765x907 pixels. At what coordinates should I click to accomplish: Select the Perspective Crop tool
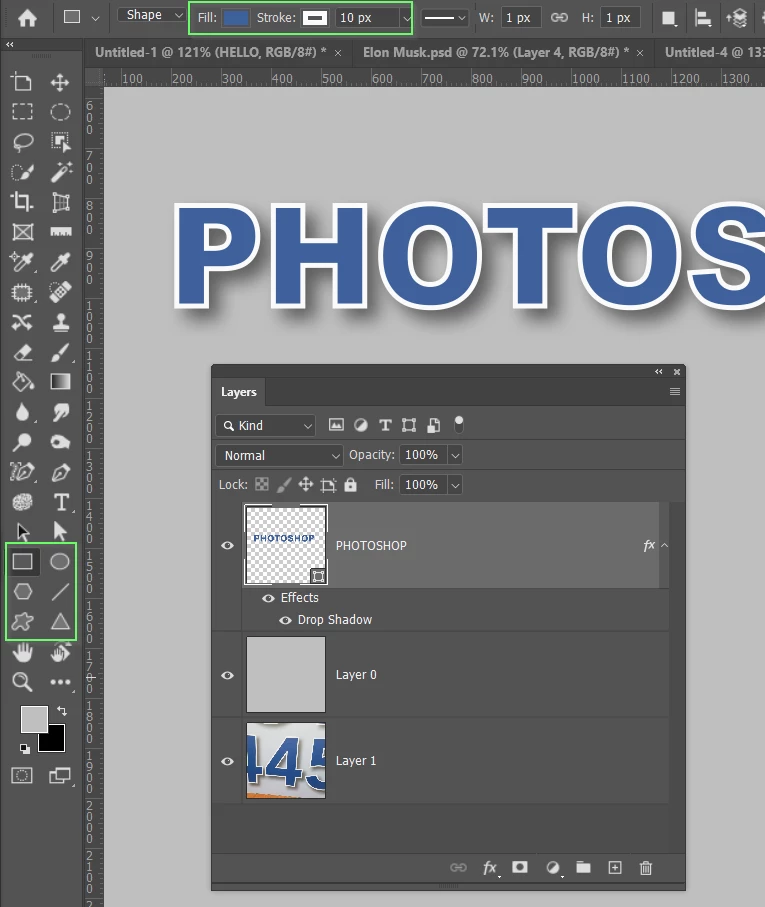click(x=60, y=201)
